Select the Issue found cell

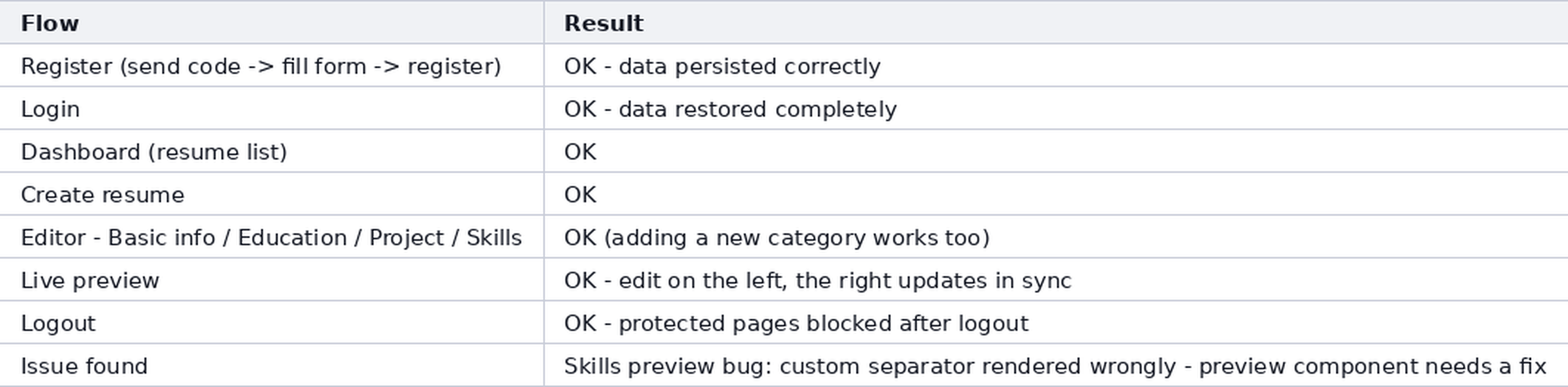(x=272, y=366)
